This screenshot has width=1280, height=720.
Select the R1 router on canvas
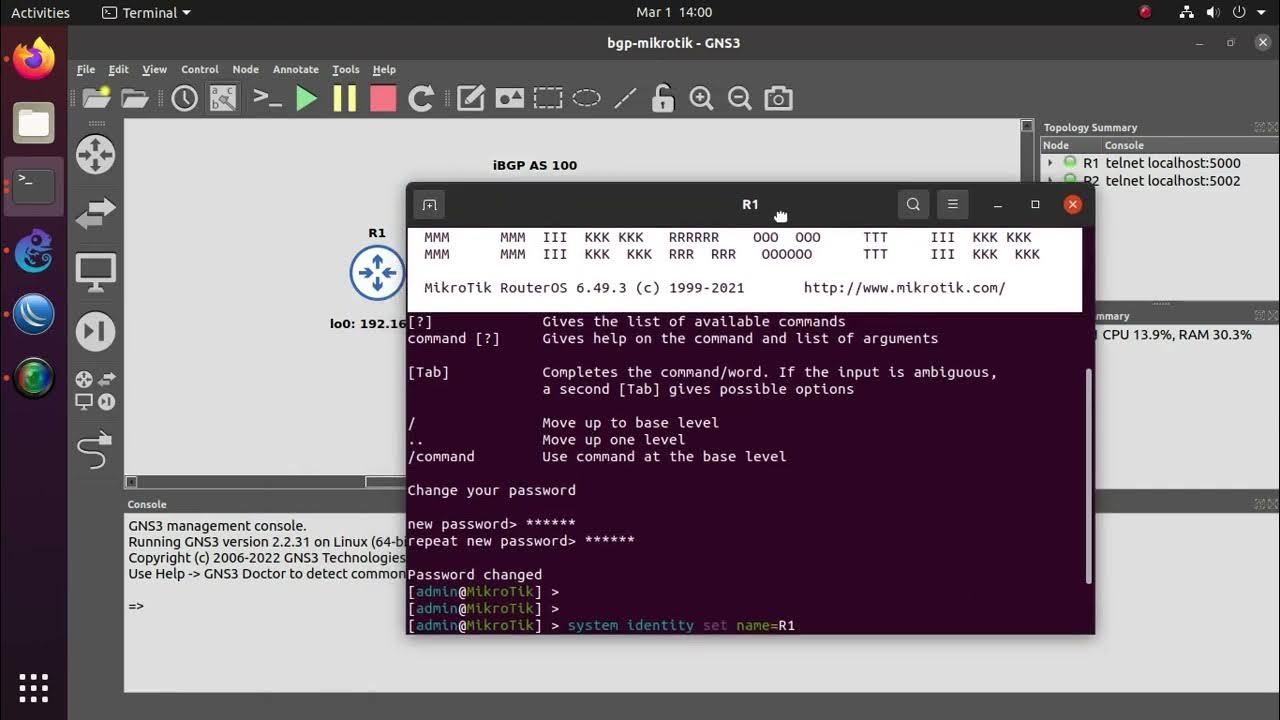click(x=377, y=272)
